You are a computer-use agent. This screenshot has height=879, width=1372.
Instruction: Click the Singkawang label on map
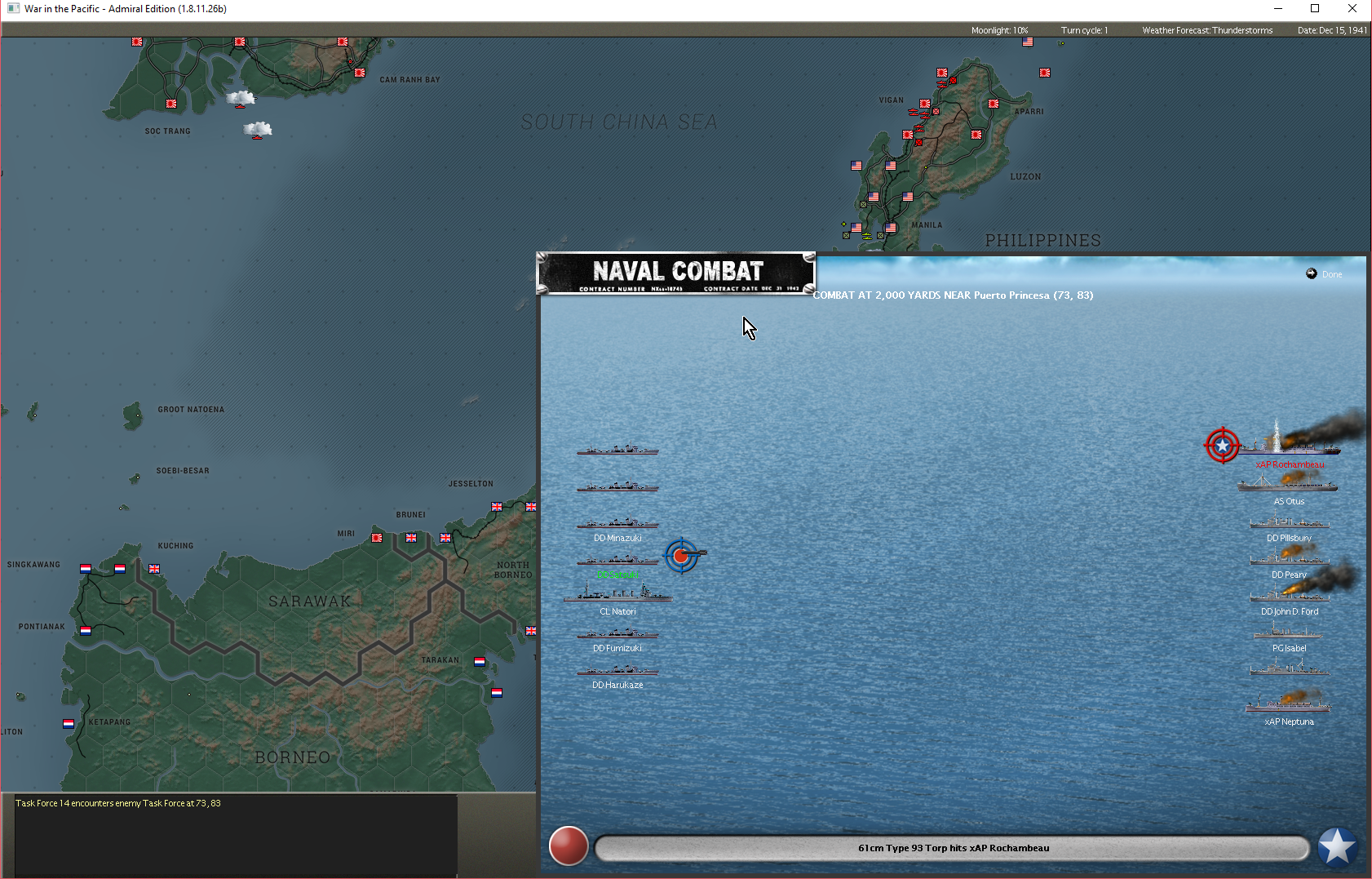[33, 565]
